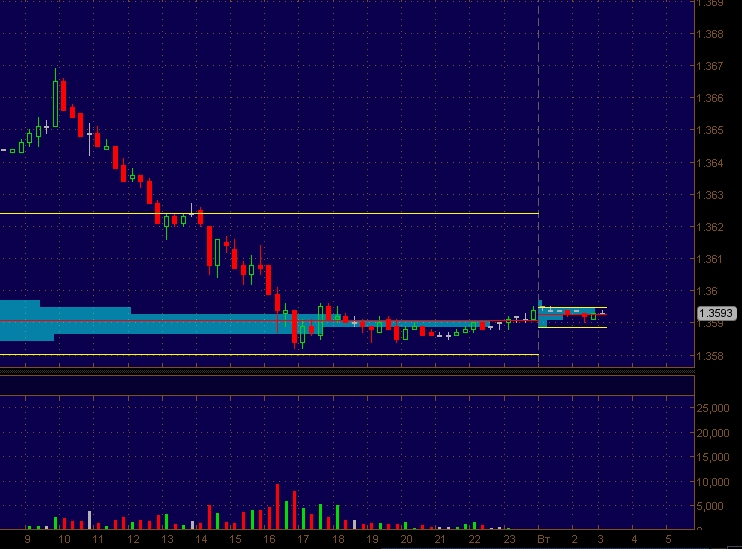Select the upper yellow horizontal line near 1.3625
The height and width of the screenshot is (549, 742).
click(x=269, y=213)
